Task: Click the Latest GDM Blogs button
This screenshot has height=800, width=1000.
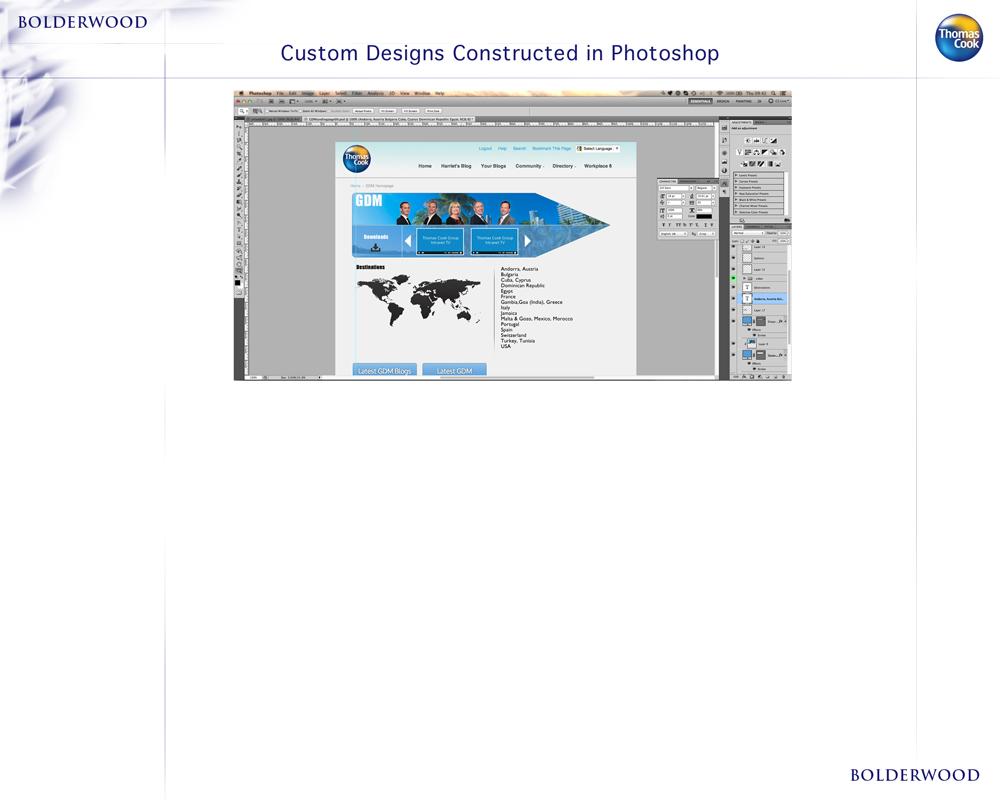Action: click(x=385, y=370)
